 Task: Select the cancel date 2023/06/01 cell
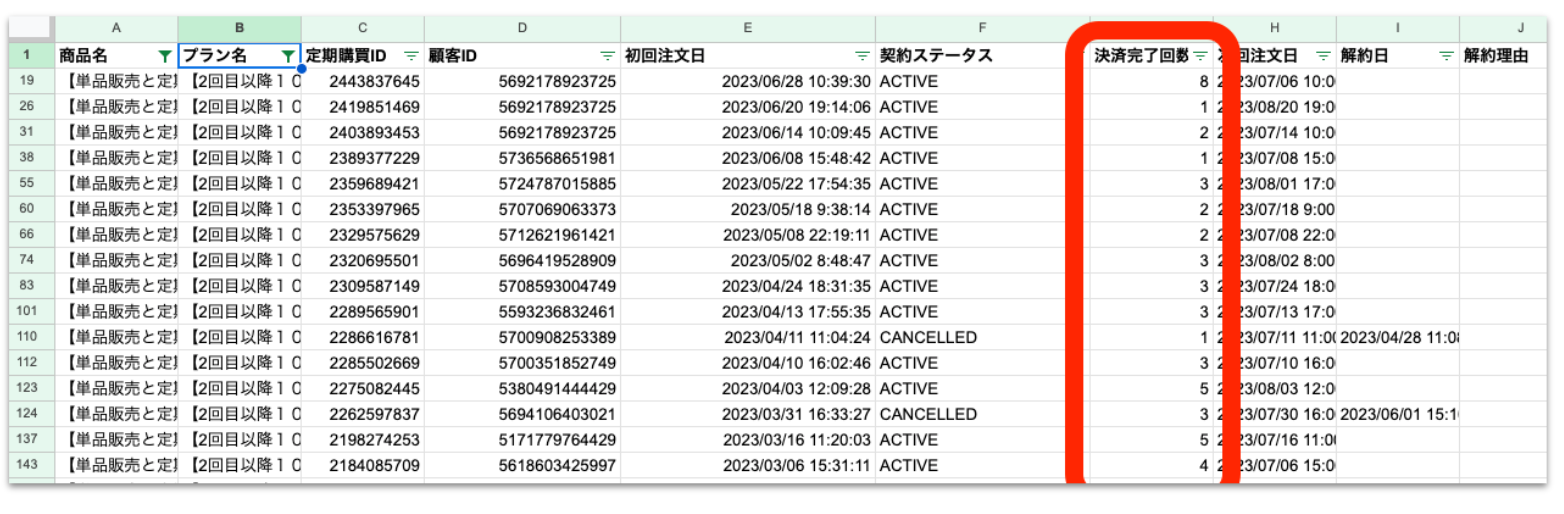[1397, 414]
